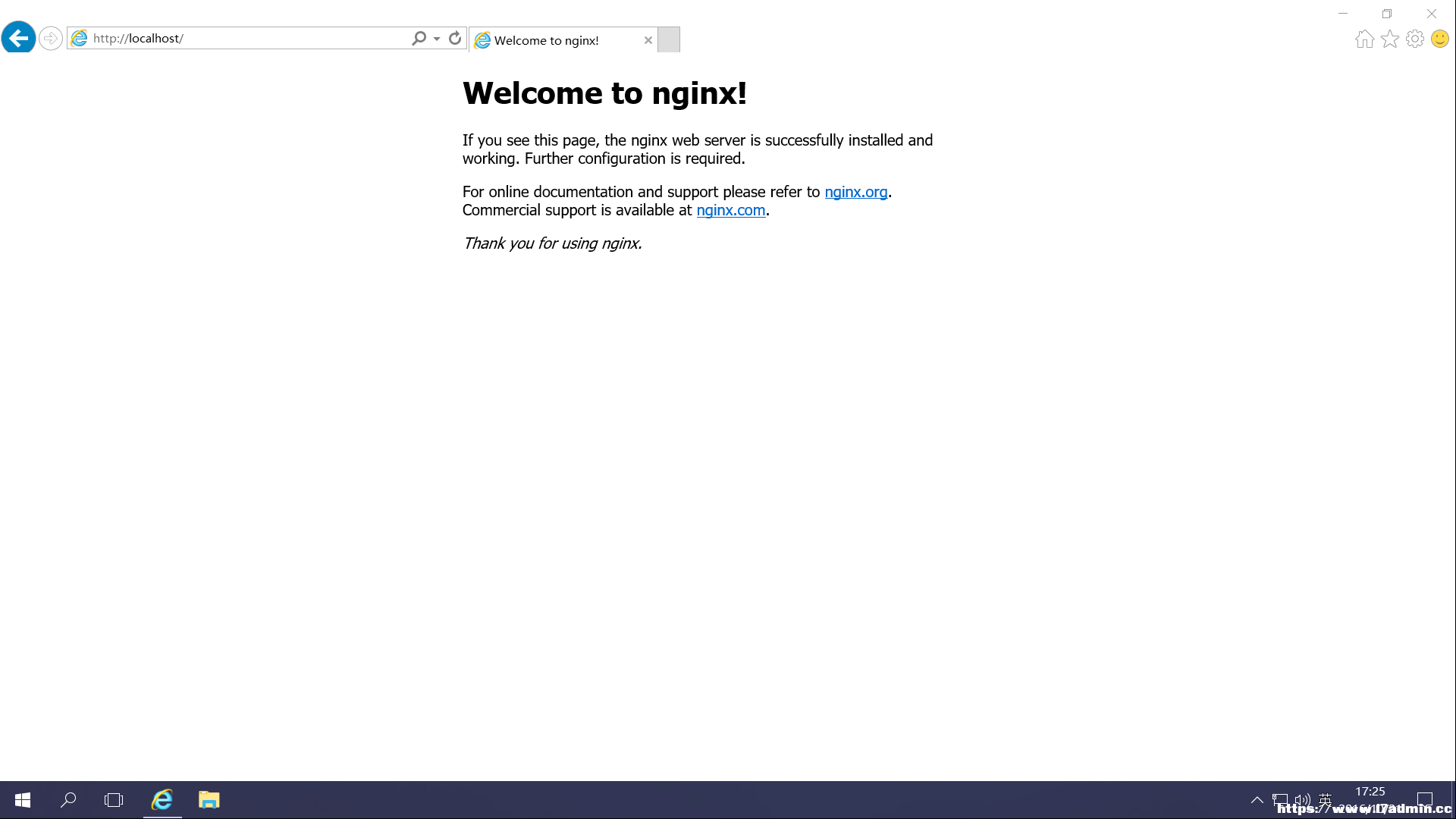Open a new tab with the blank tab button
The height and width of the screenshot is (819, 1456).
[x=669, y=39]
